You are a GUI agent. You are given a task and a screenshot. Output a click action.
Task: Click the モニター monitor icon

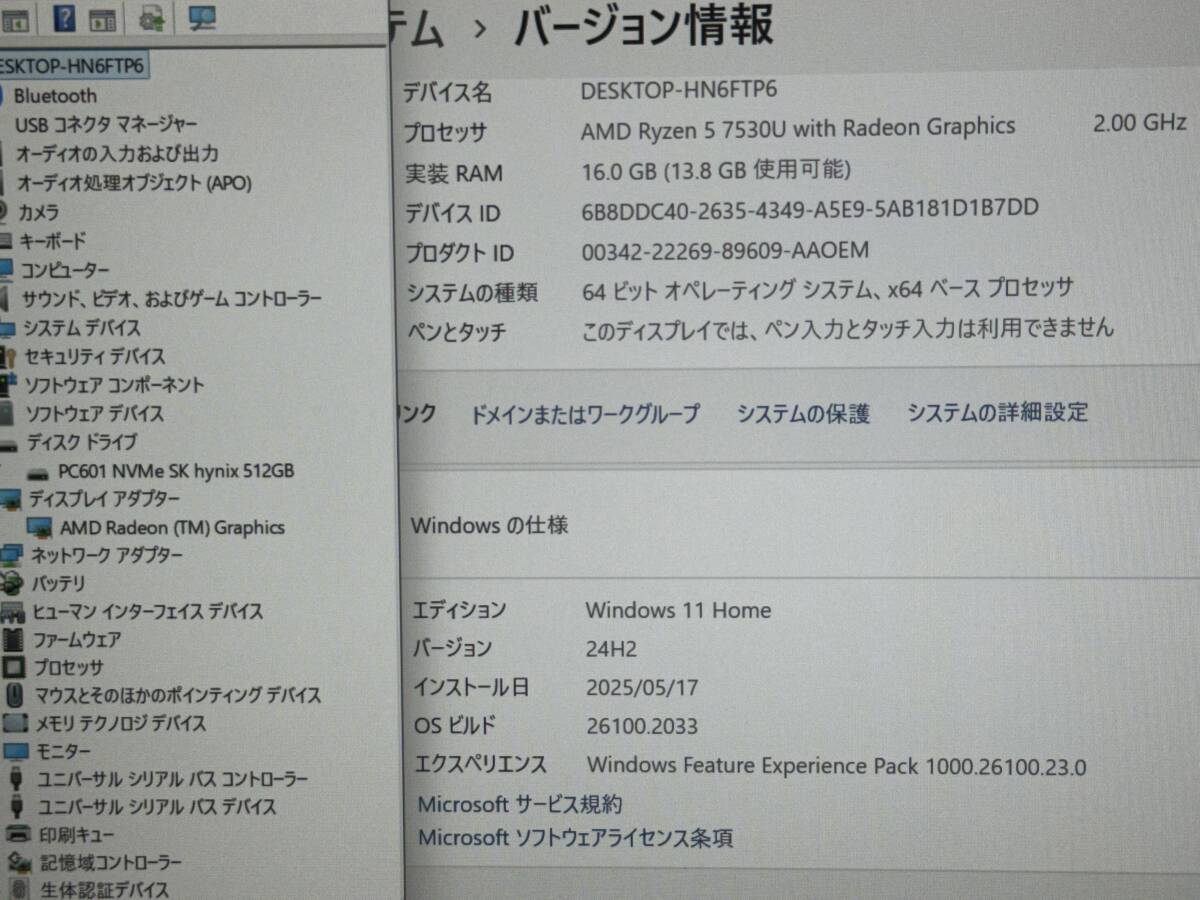[17, 751]
